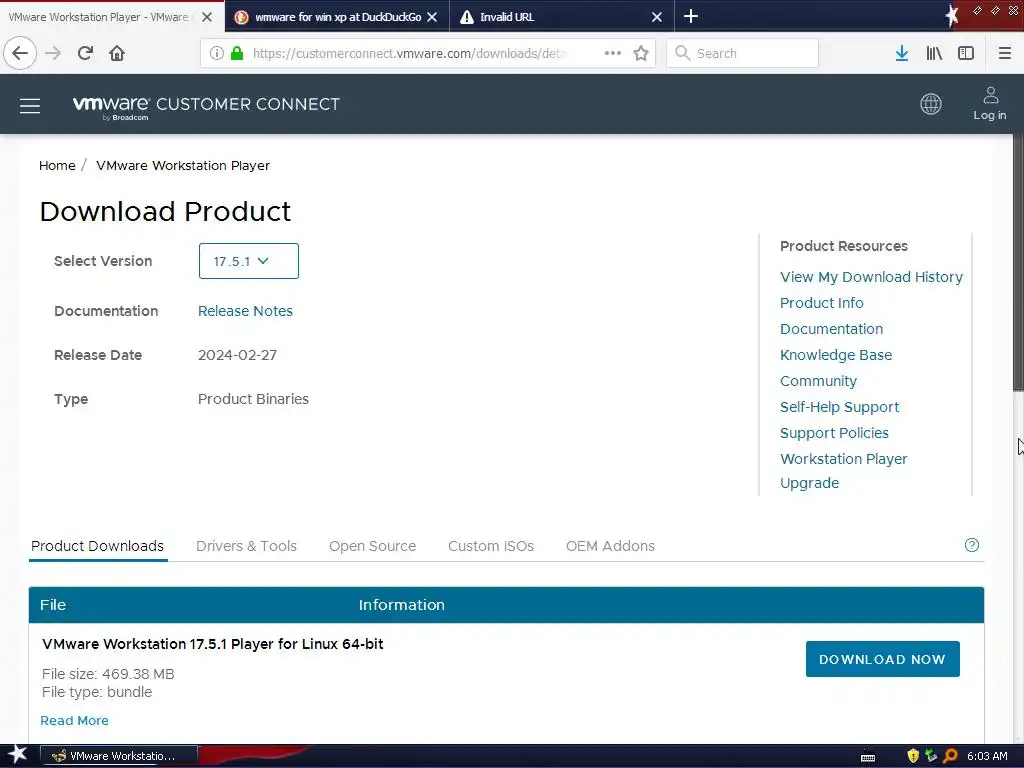Click the yellow shield tray icon
The width and height of the screenshot is (1024, 768).
click(x=913, y=756)
